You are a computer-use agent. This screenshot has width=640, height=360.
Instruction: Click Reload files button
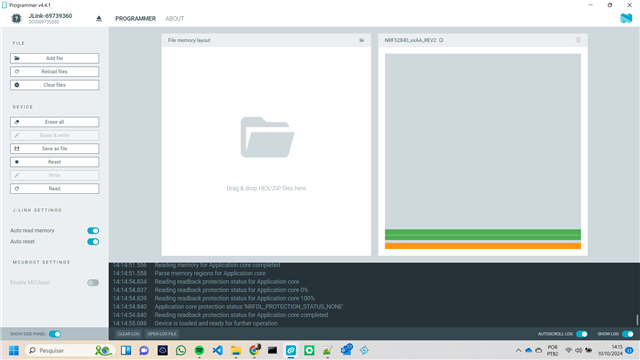(x=54, y=71)
